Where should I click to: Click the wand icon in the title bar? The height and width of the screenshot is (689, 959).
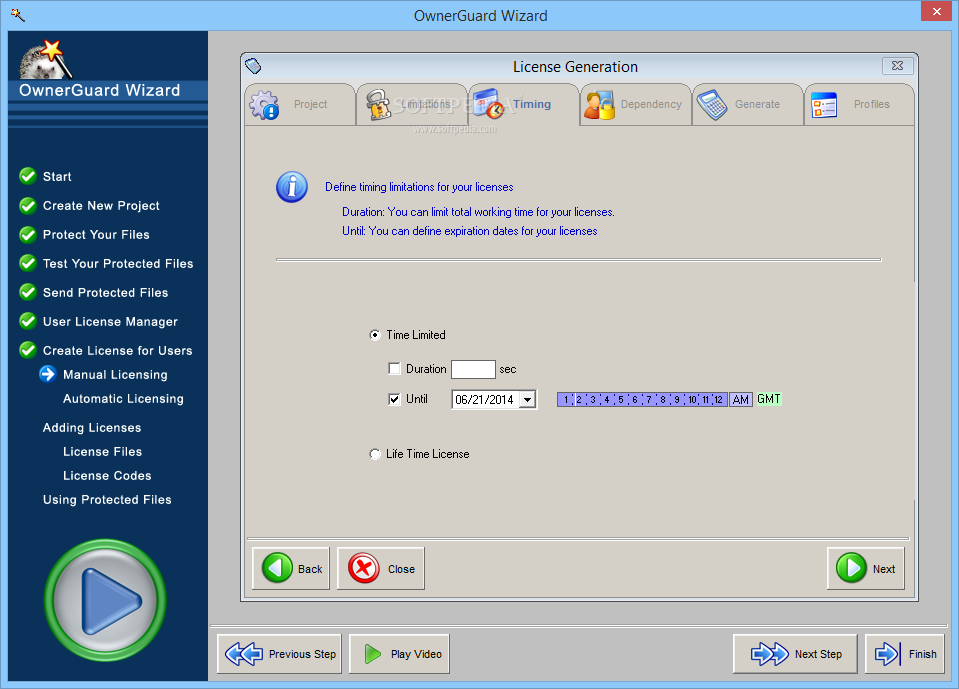17,15
